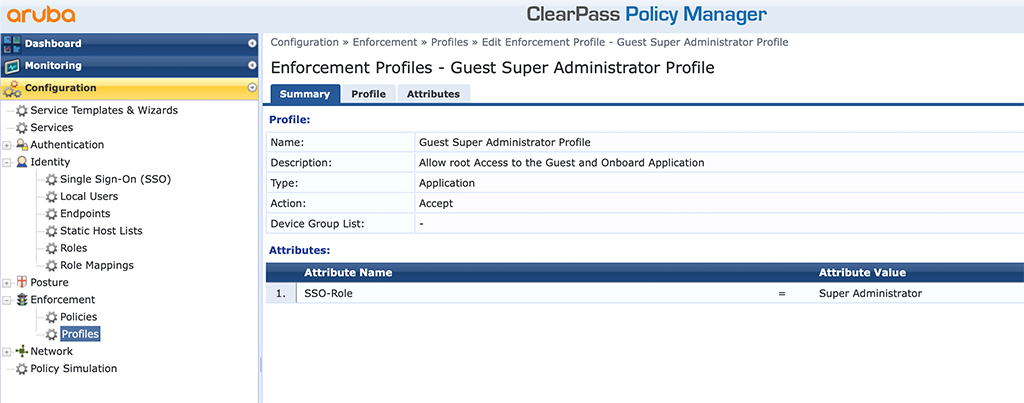Image resolution: width=1024 pixels, height=403 pixels.
Task: Navigate to Endpoints
Action: (x=85, y=214)
